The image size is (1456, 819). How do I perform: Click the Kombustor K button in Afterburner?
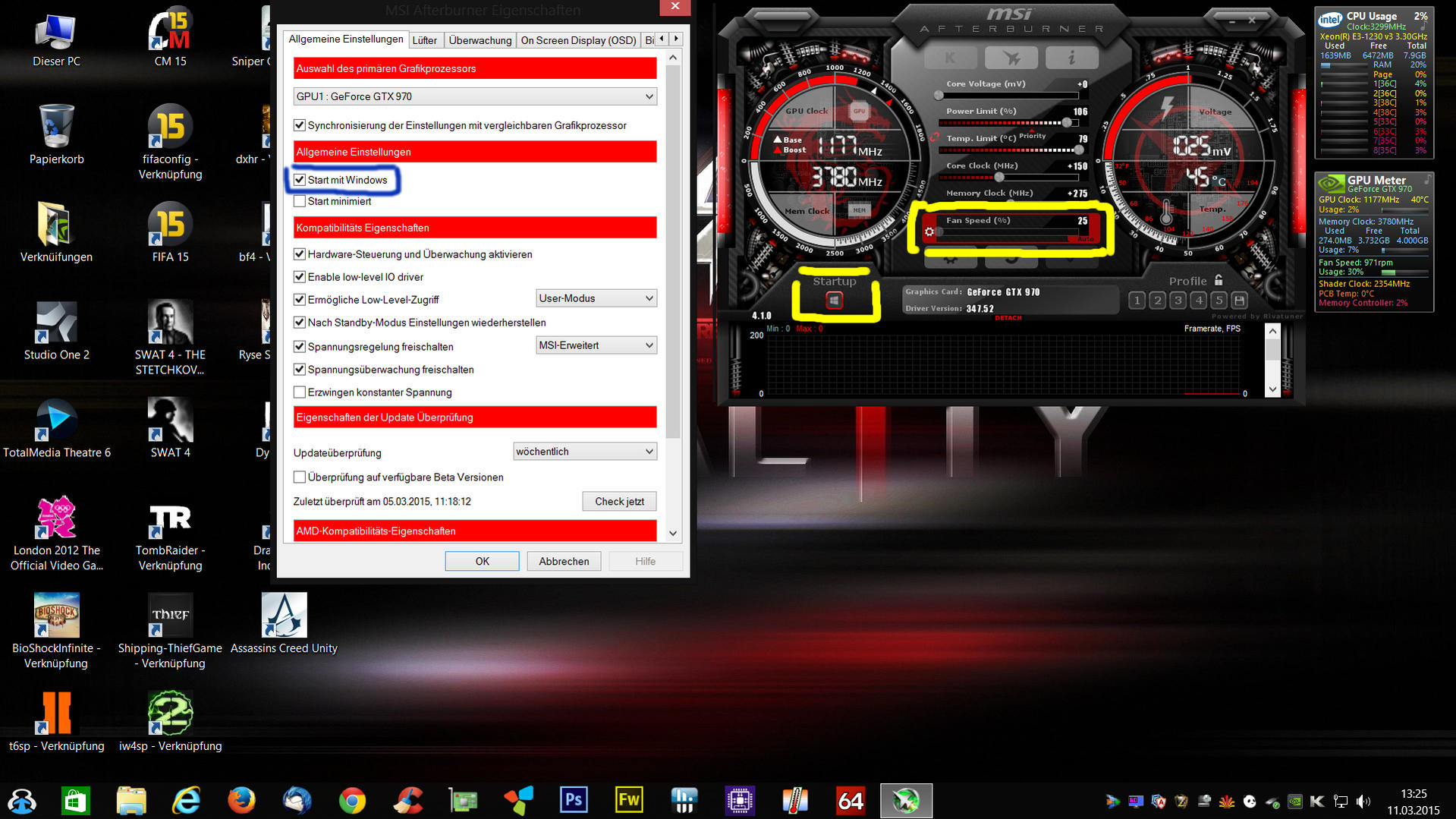tap(950, 58)
